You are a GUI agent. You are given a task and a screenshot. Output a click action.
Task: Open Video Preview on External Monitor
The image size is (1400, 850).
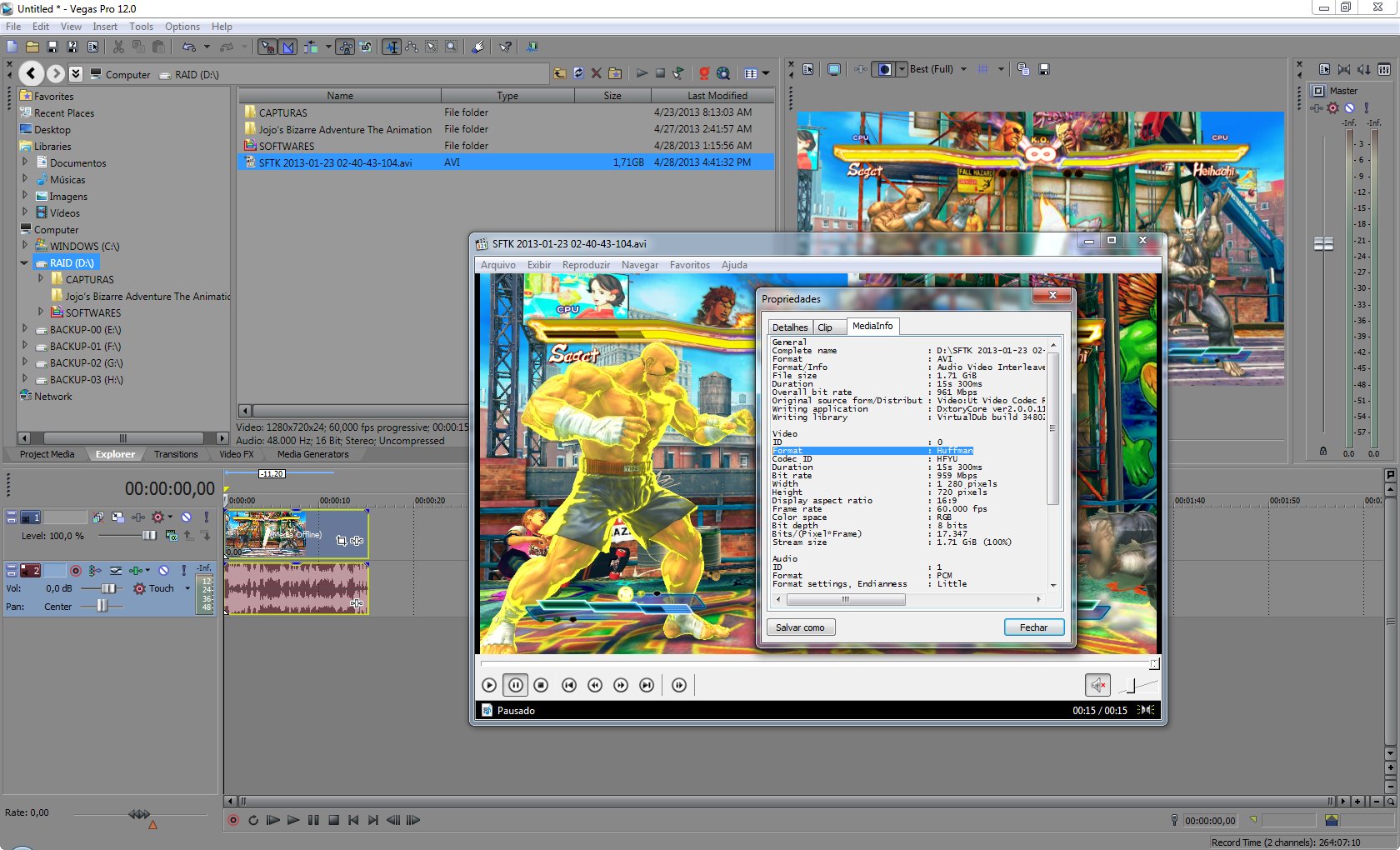tap(833, 70)
